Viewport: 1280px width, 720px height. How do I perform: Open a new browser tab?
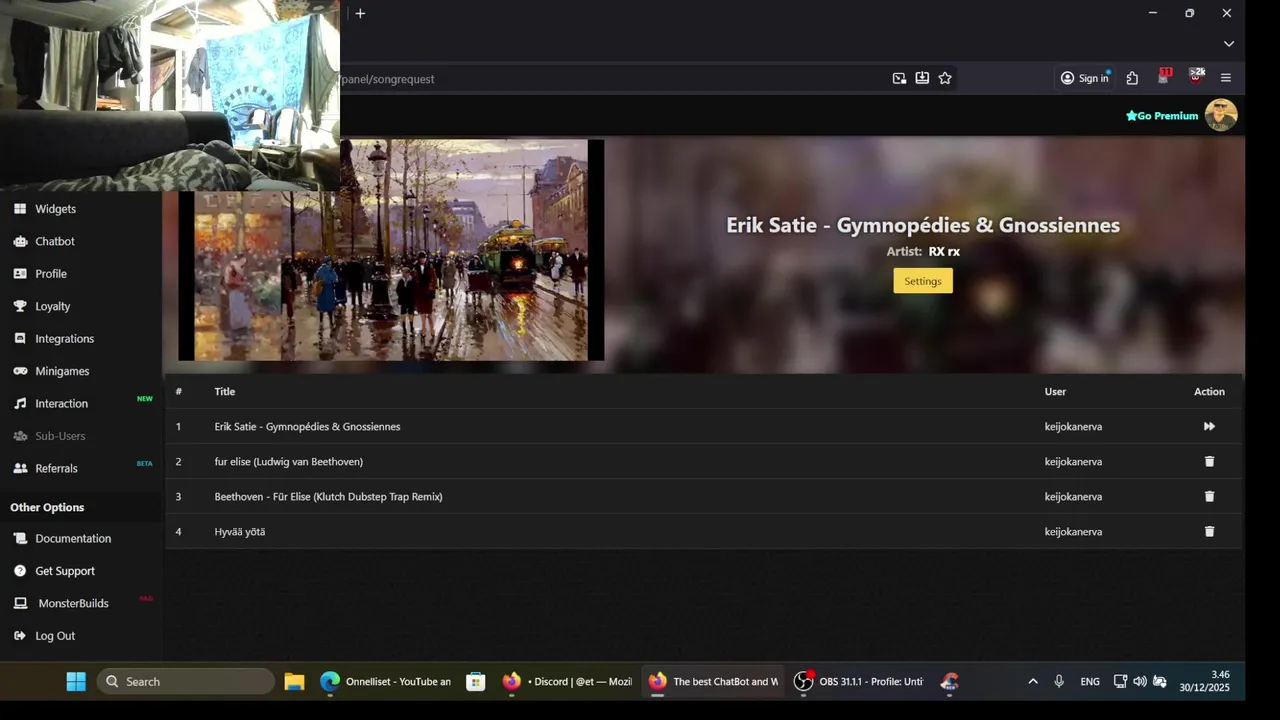[x=360, y=13]
